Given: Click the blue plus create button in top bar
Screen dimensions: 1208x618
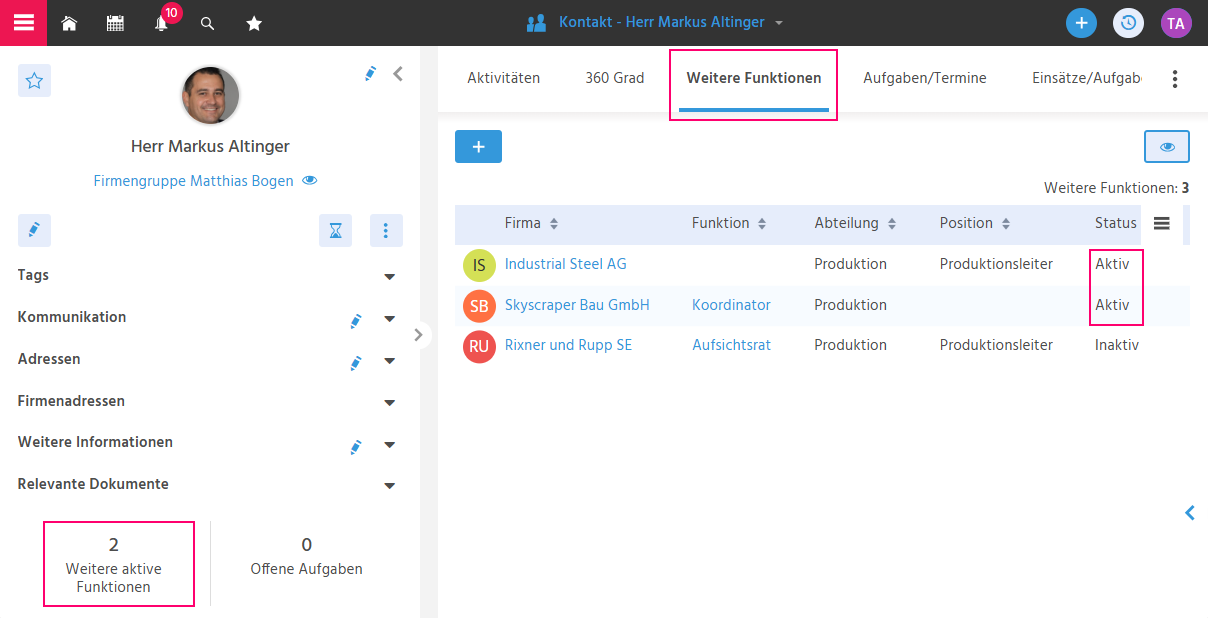Looking at the screenshot, I should [1081, 23].
